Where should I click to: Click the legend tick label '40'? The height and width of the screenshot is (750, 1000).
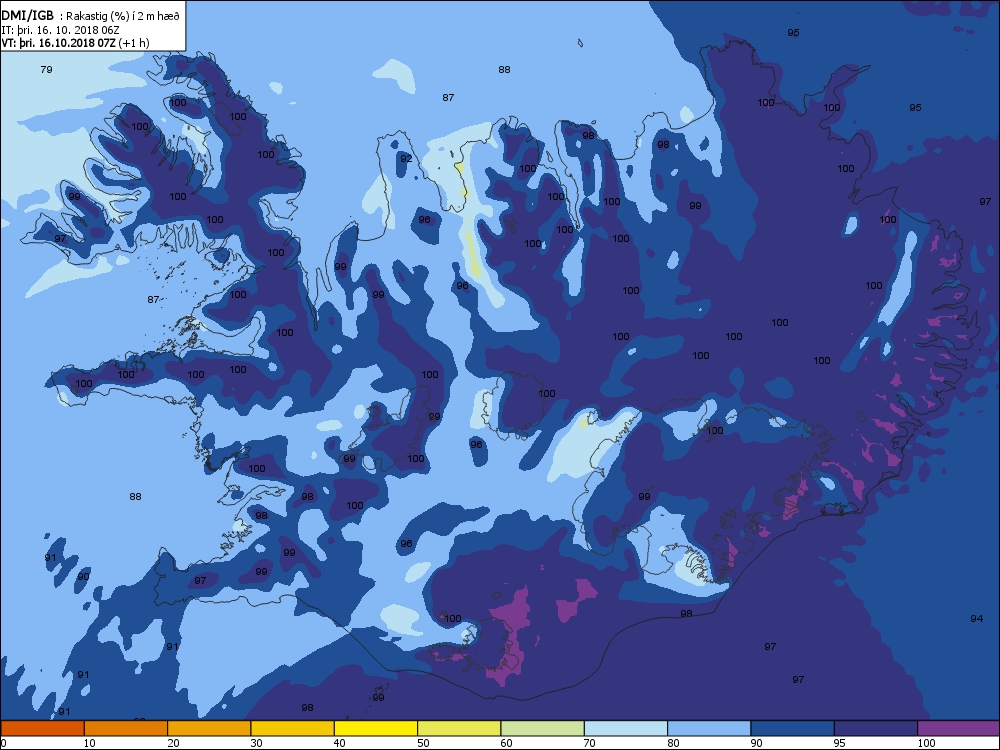coord(340,743)
